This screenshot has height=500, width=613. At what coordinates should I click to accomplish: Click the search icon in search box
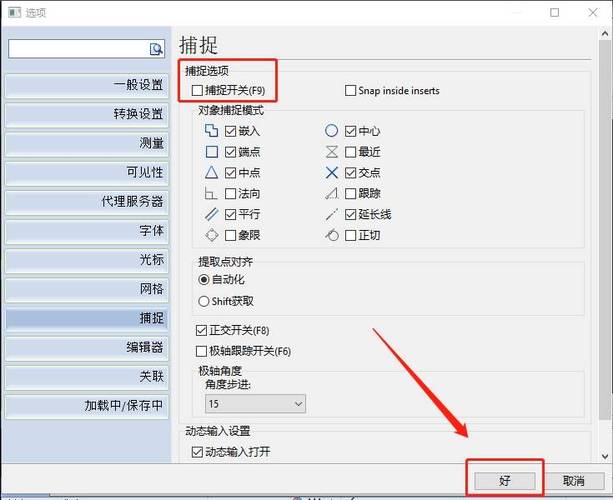point(156,48)
